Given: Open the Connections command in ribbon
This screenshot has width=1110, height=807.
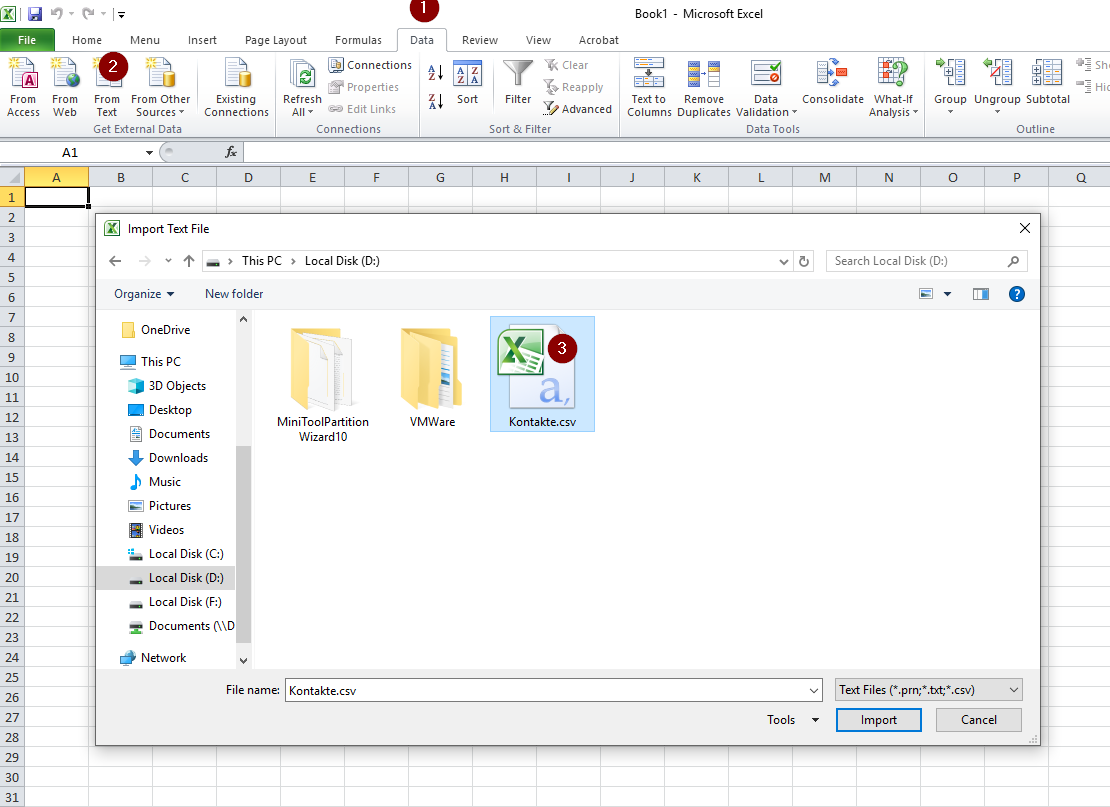Looking at the screenshot, I should click(370, 65).
